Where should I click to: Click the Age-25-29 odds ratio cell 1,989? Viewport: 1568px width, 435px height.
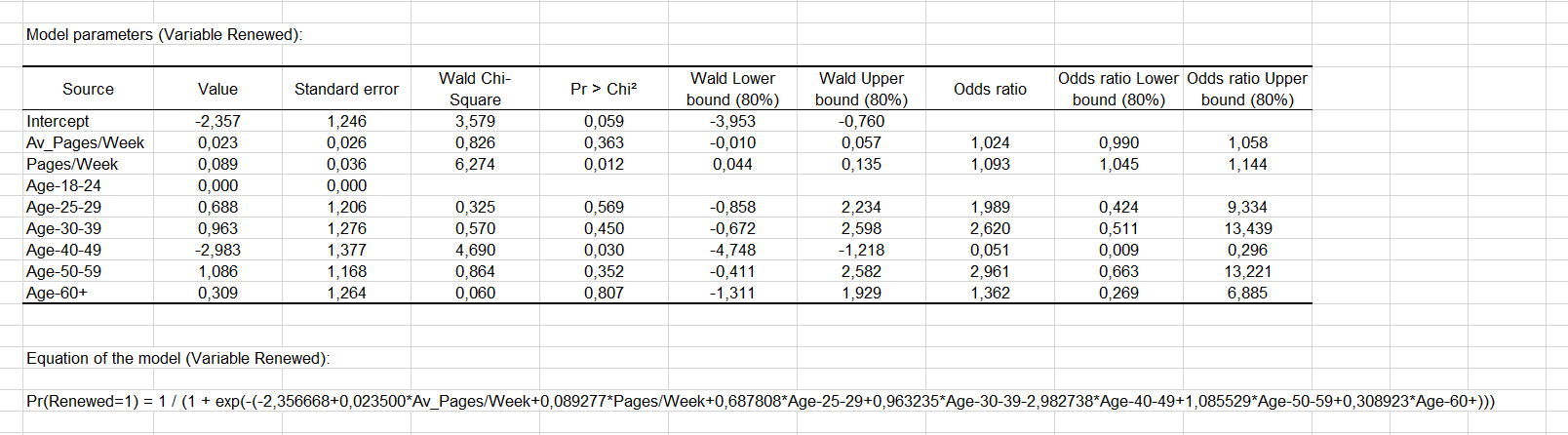990,207
